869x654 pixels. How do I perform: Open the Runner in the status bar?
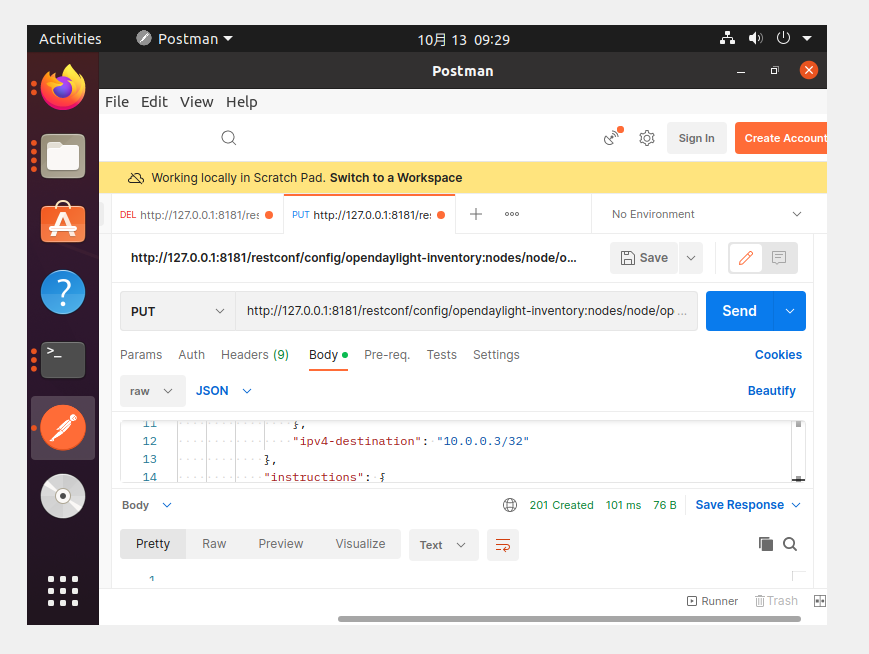712,601
